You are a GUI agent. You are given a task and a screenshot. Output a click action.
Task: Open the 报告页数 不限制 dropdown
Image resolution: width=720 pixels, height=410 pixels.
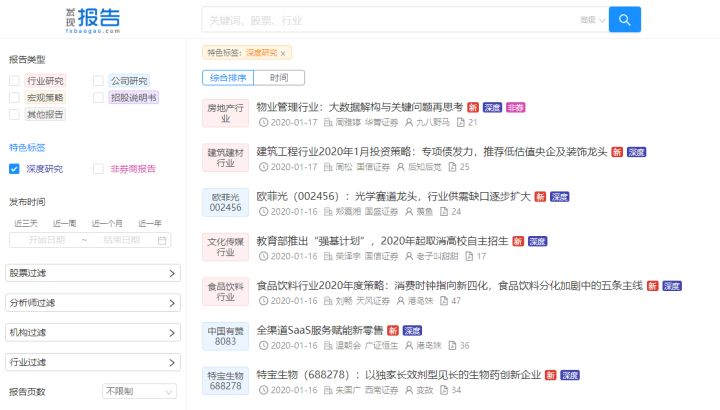139,391
